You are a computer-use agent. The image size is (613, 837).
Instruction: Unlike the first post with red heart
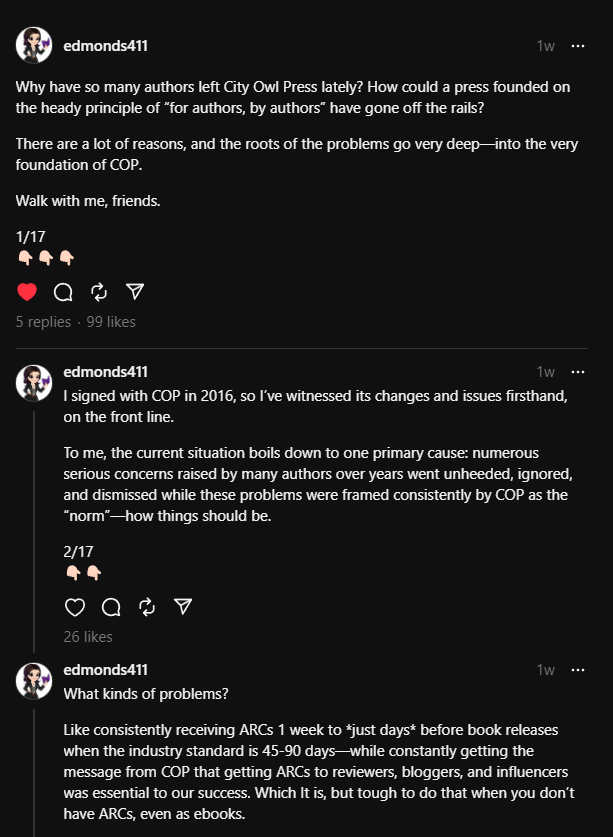point(27,292)
